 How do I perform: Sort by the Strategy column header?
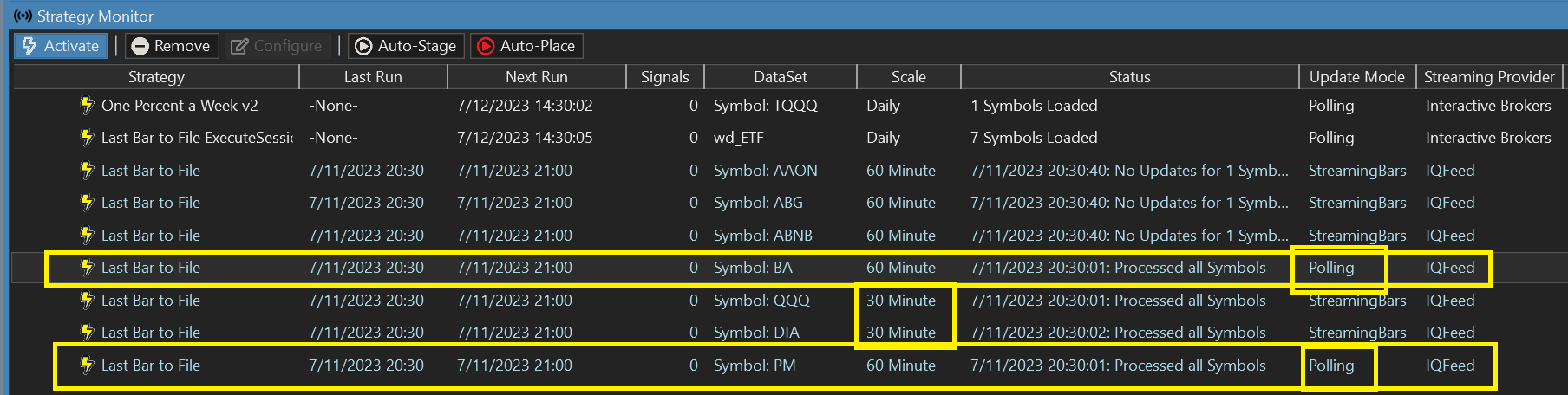point(156,77)
